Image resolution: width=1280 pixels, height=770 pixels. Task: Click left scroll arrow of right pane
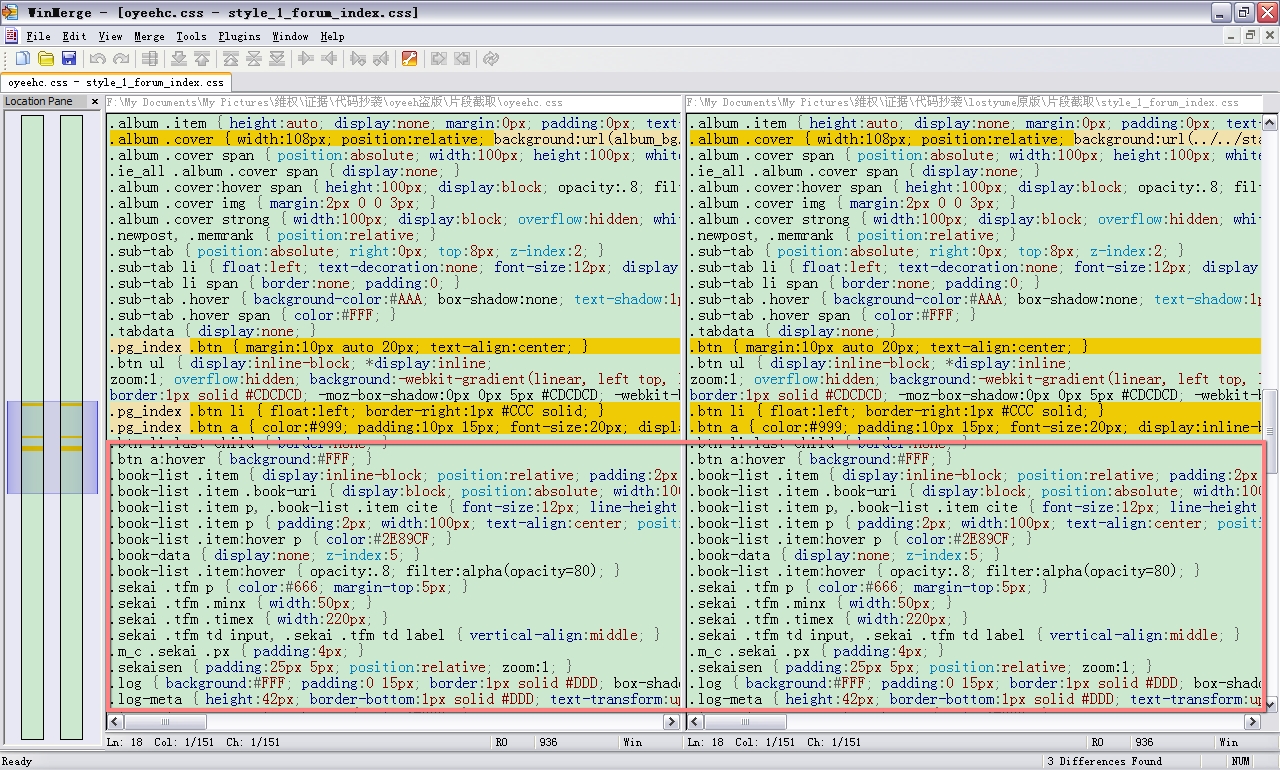point(695,722)
